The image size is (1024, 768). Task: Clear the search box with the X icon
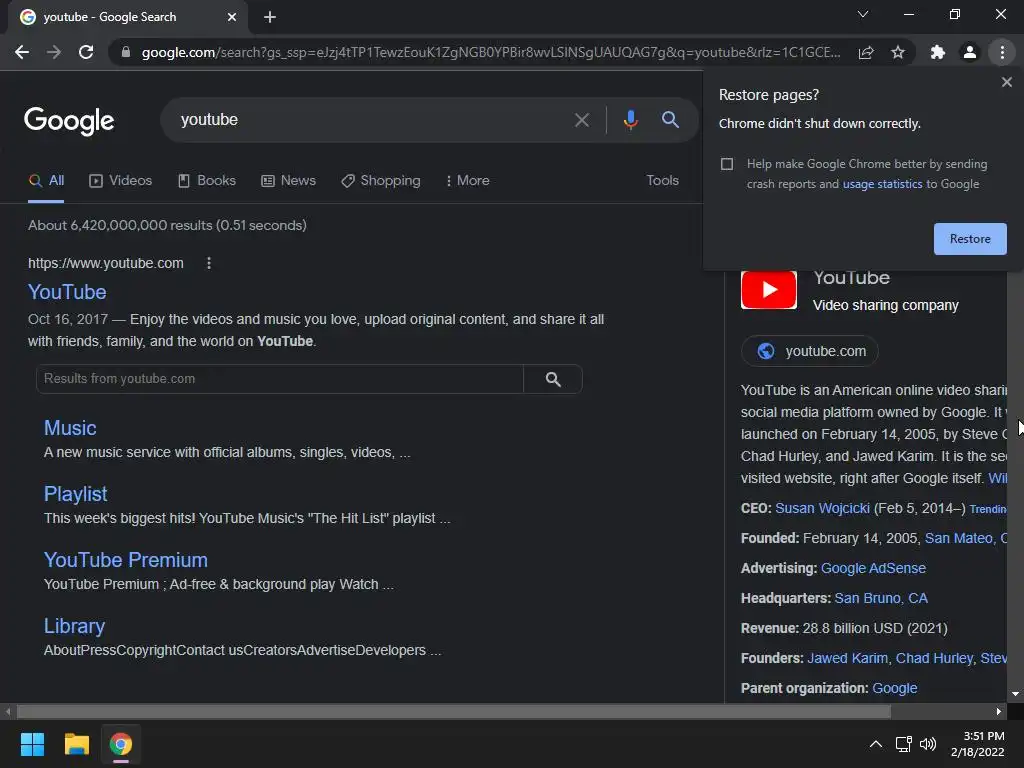581,120
